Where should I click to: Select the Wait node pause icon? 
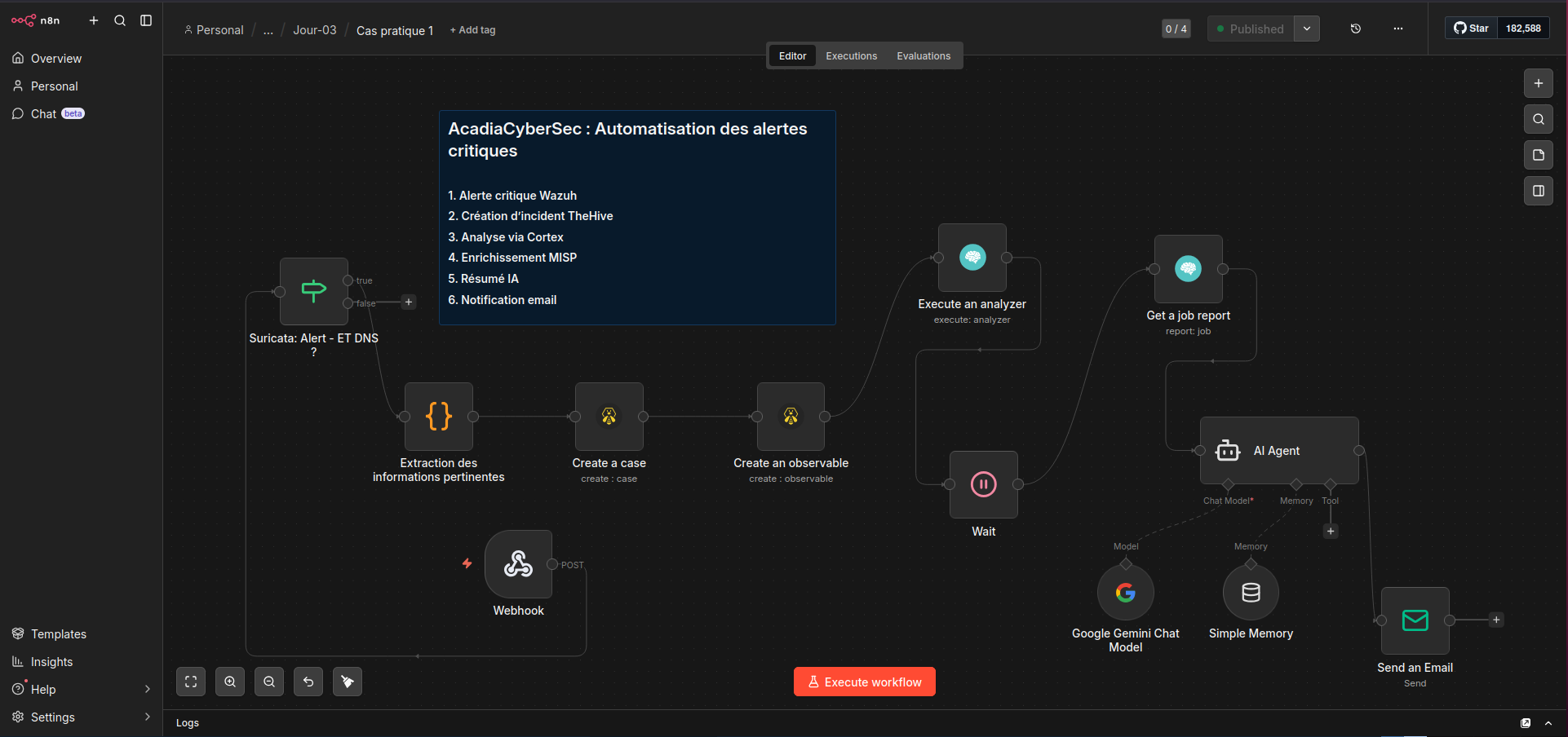click(983, 484)
